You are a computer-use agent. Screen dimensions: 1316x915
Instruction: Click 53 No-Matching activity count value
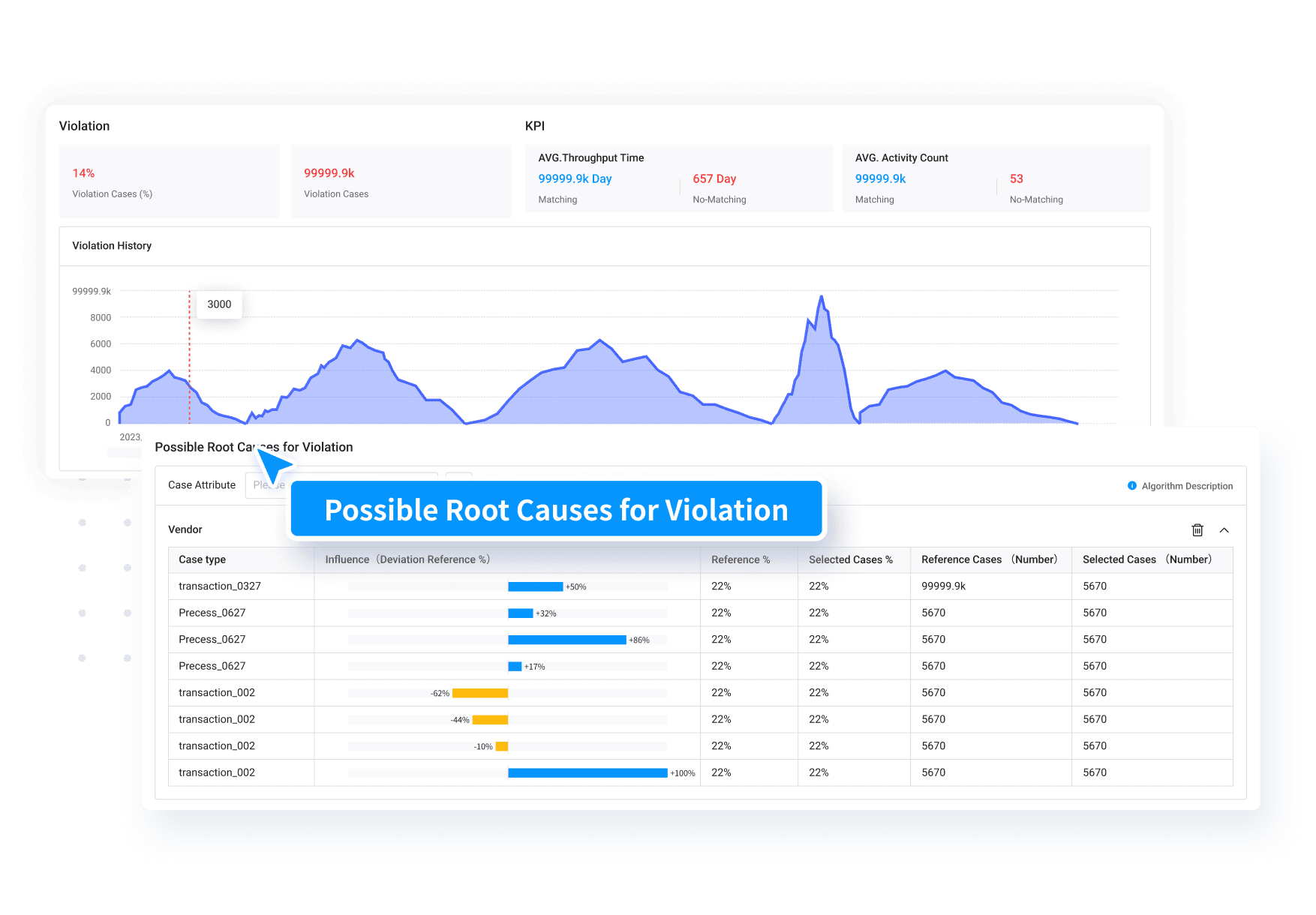coord(1017,178)
